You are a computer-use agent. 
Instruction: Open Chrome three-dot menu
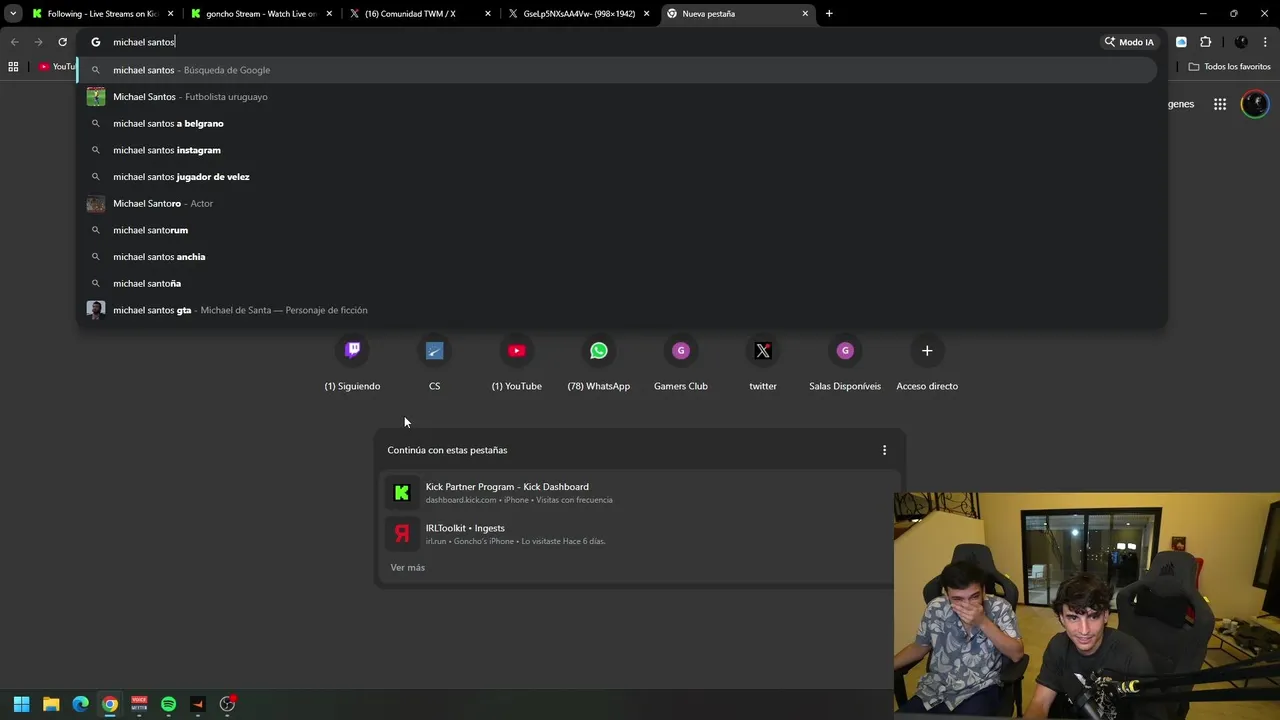pyautogui.click(x=1266, y=42)
